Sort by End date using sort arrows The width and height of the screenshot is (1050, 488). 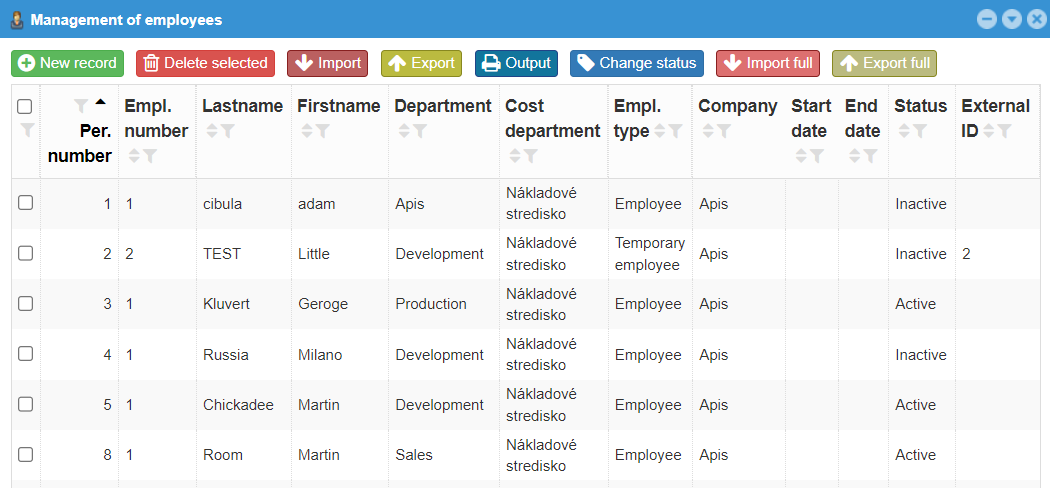coord(854,156)
